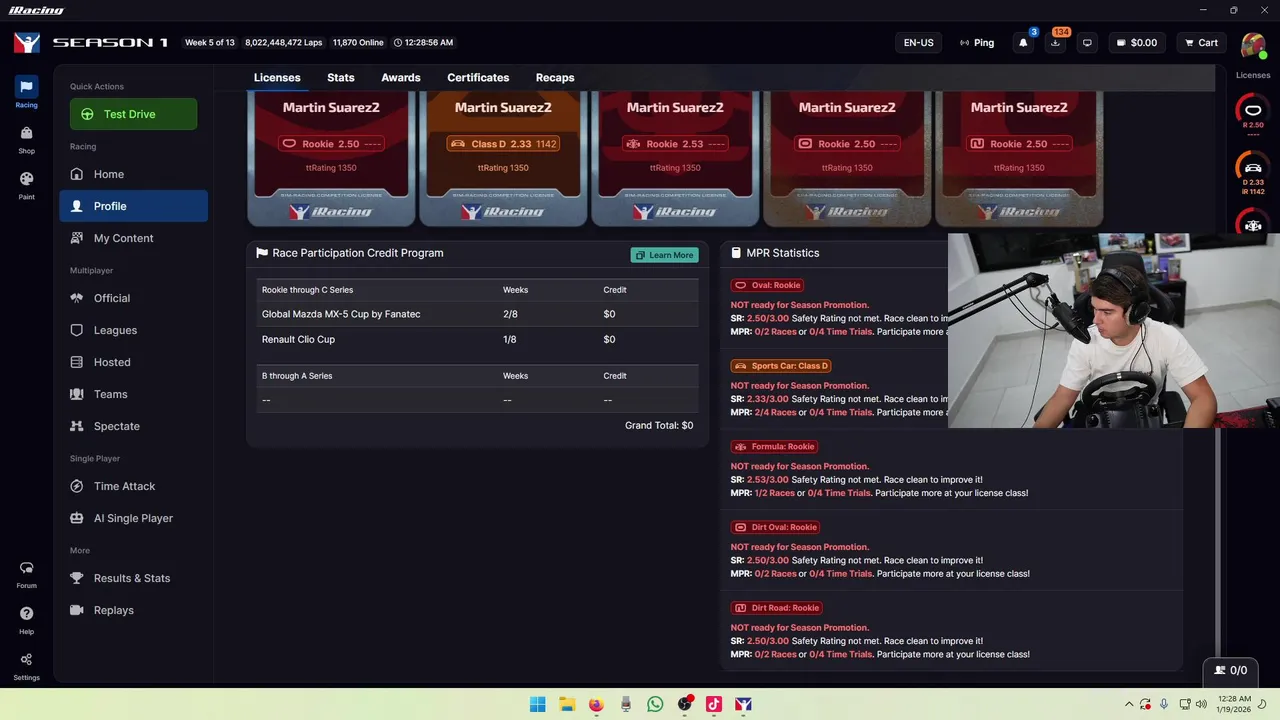Click the Grand Total: $0 text
1280x720 pixels.
(659, 425)
